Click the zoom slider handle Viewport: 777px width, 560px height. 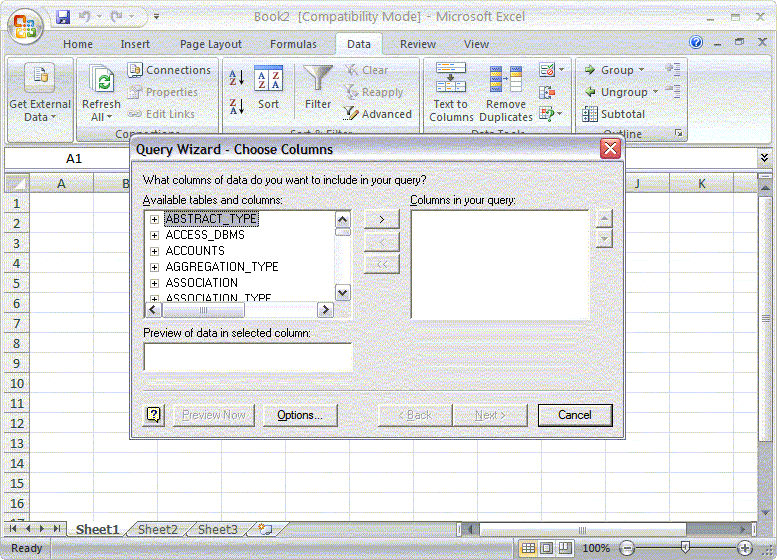point(685,548)
